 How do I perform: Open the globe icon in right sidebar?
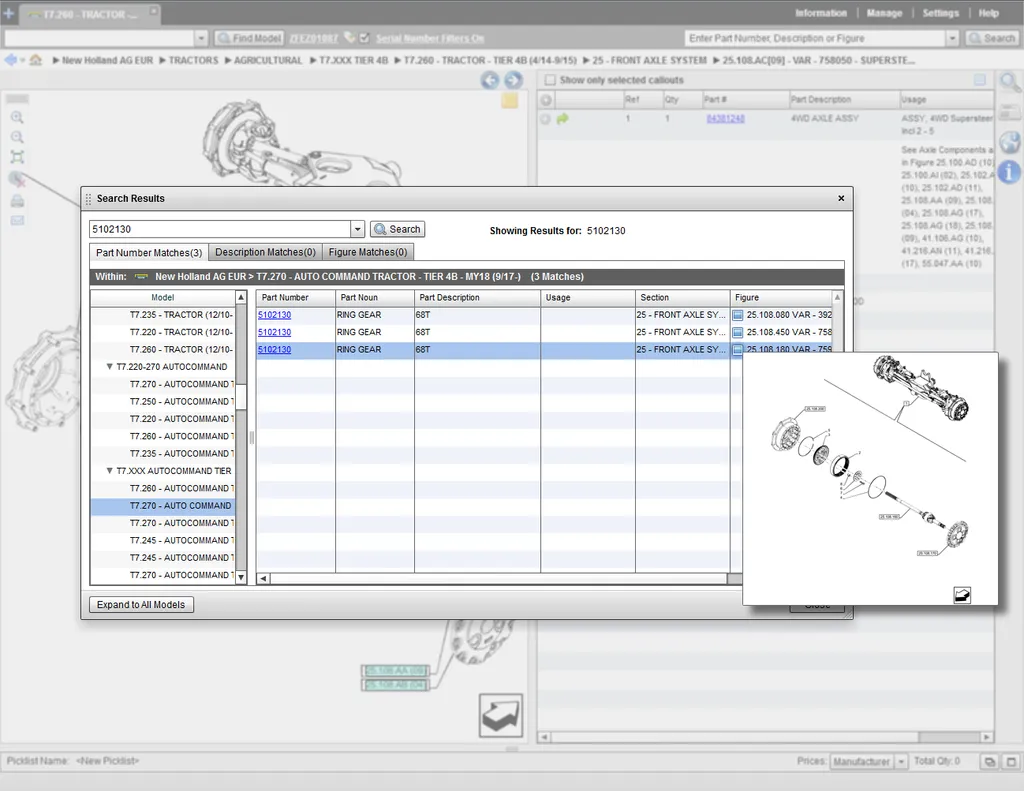coord(1010,142)
